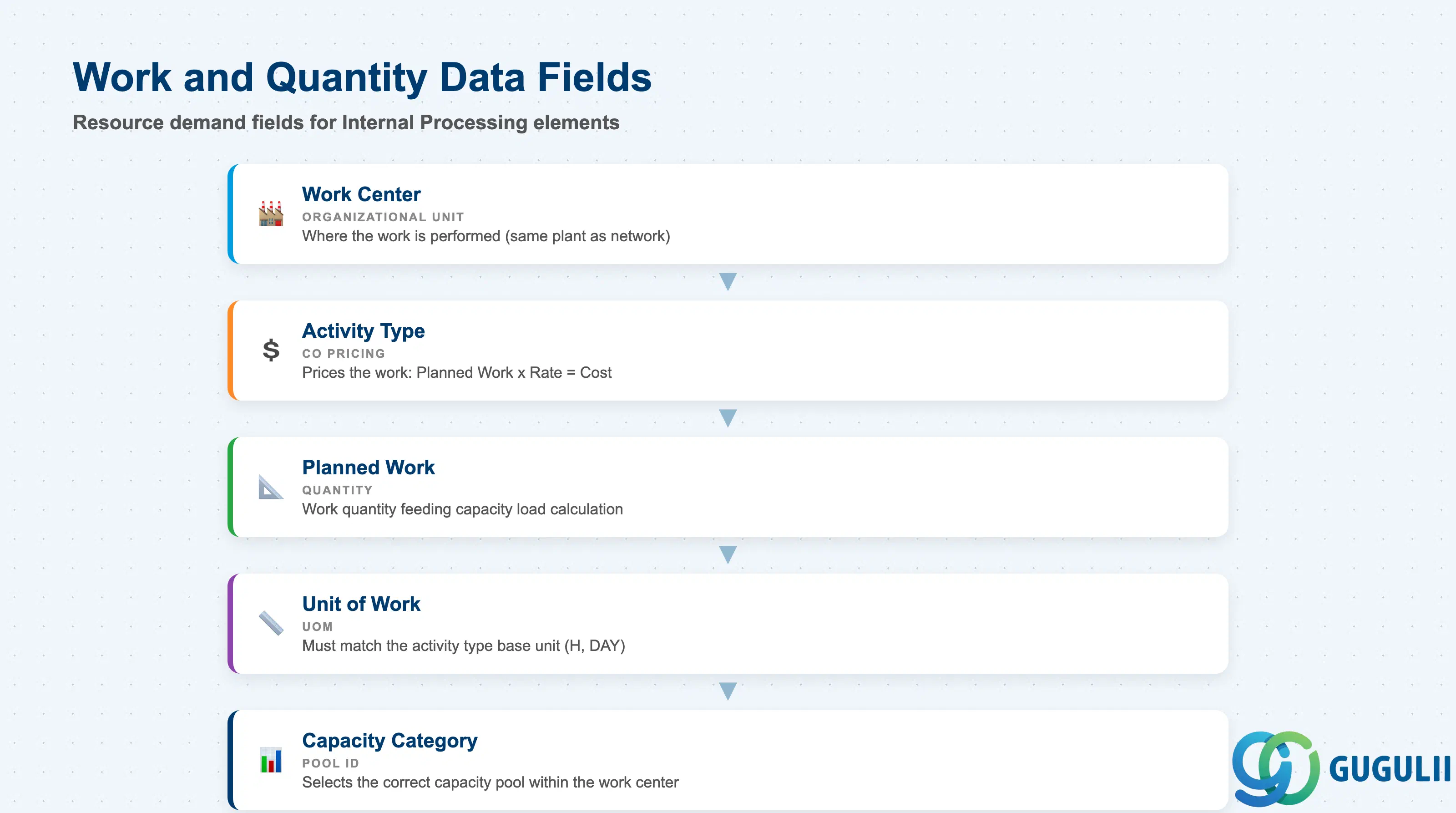Click the QUANTITY label
The image size is (1456, 813).
338,490
